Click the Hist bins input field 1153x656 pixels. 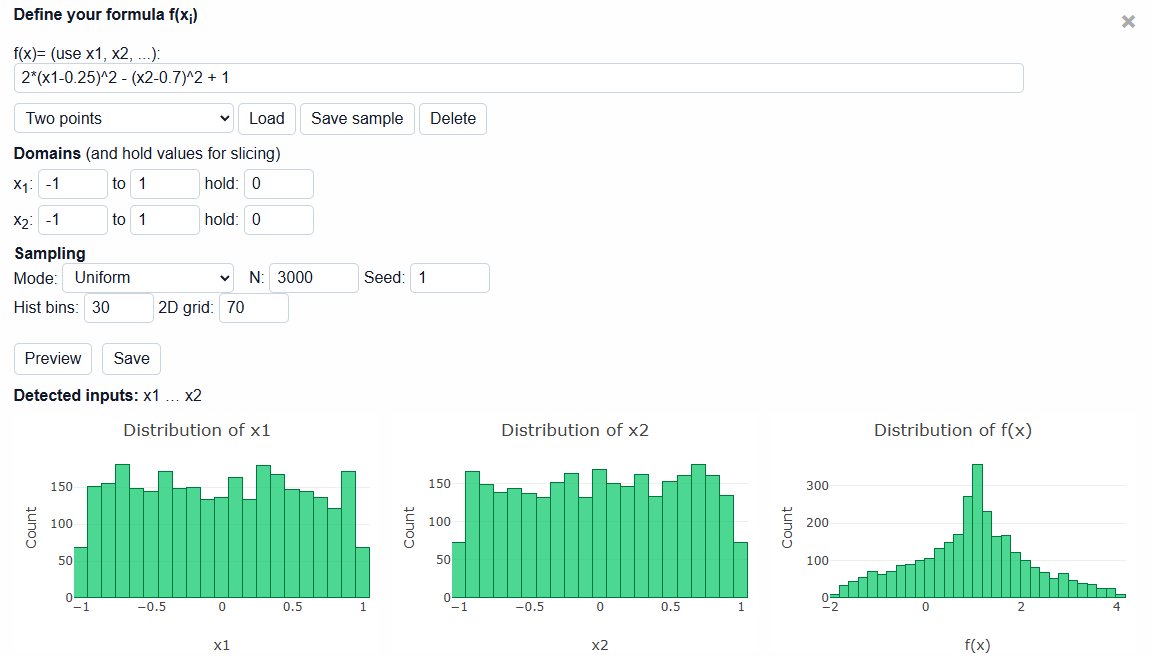click(x=119, y=308)
